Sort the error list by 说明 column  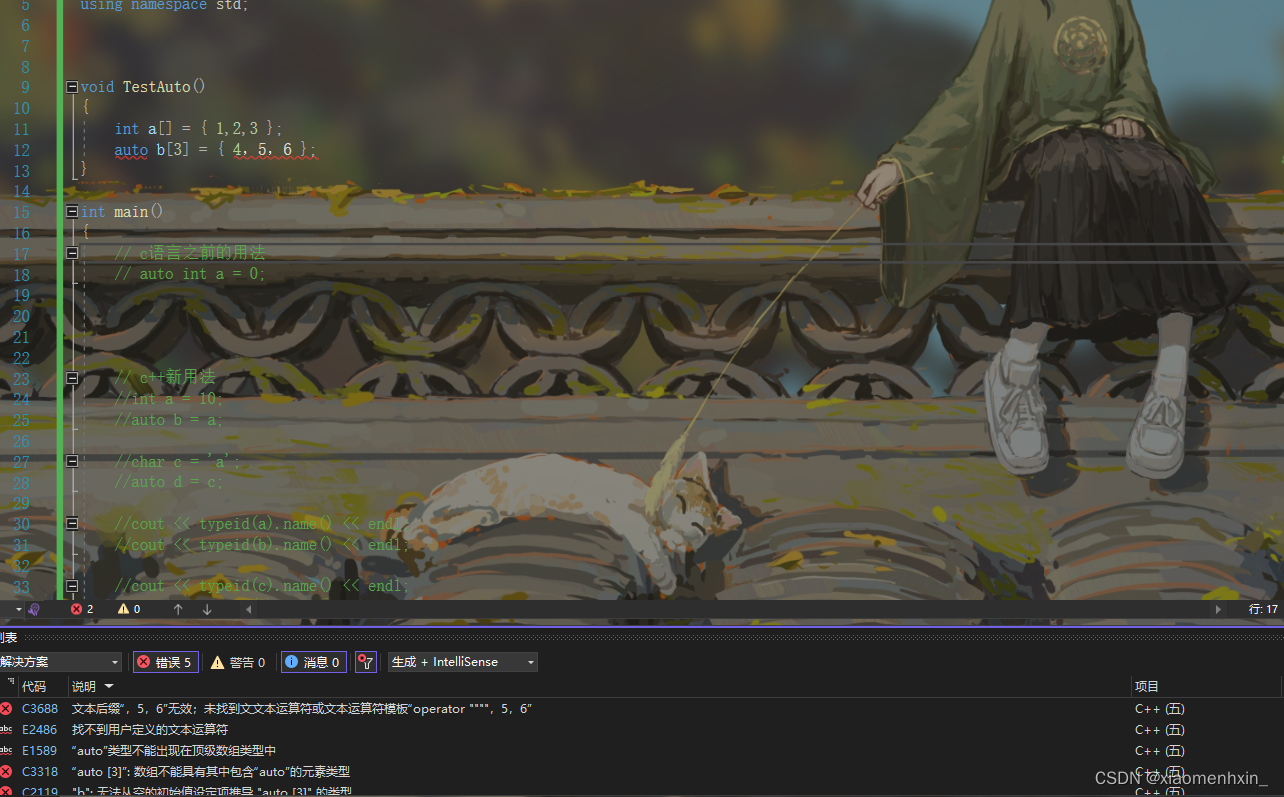point(84,687)
